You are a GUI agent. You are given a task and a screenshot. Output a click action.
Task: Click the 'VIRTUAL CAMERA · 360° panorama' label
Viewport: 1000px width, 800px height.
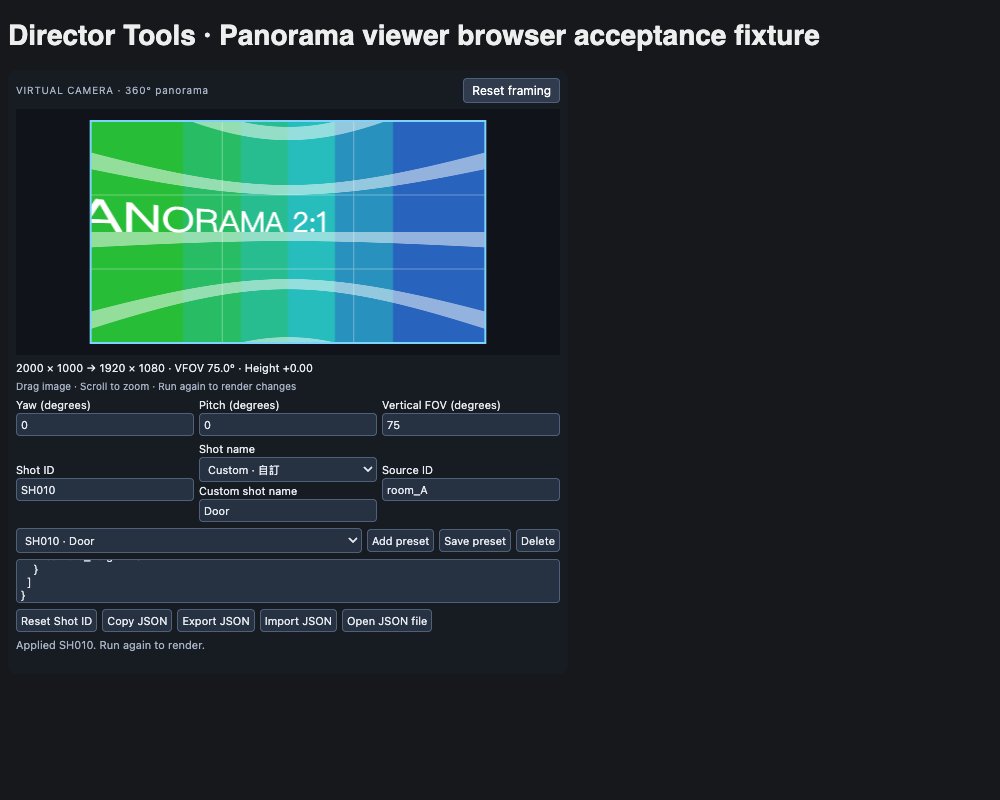[112, 91]
